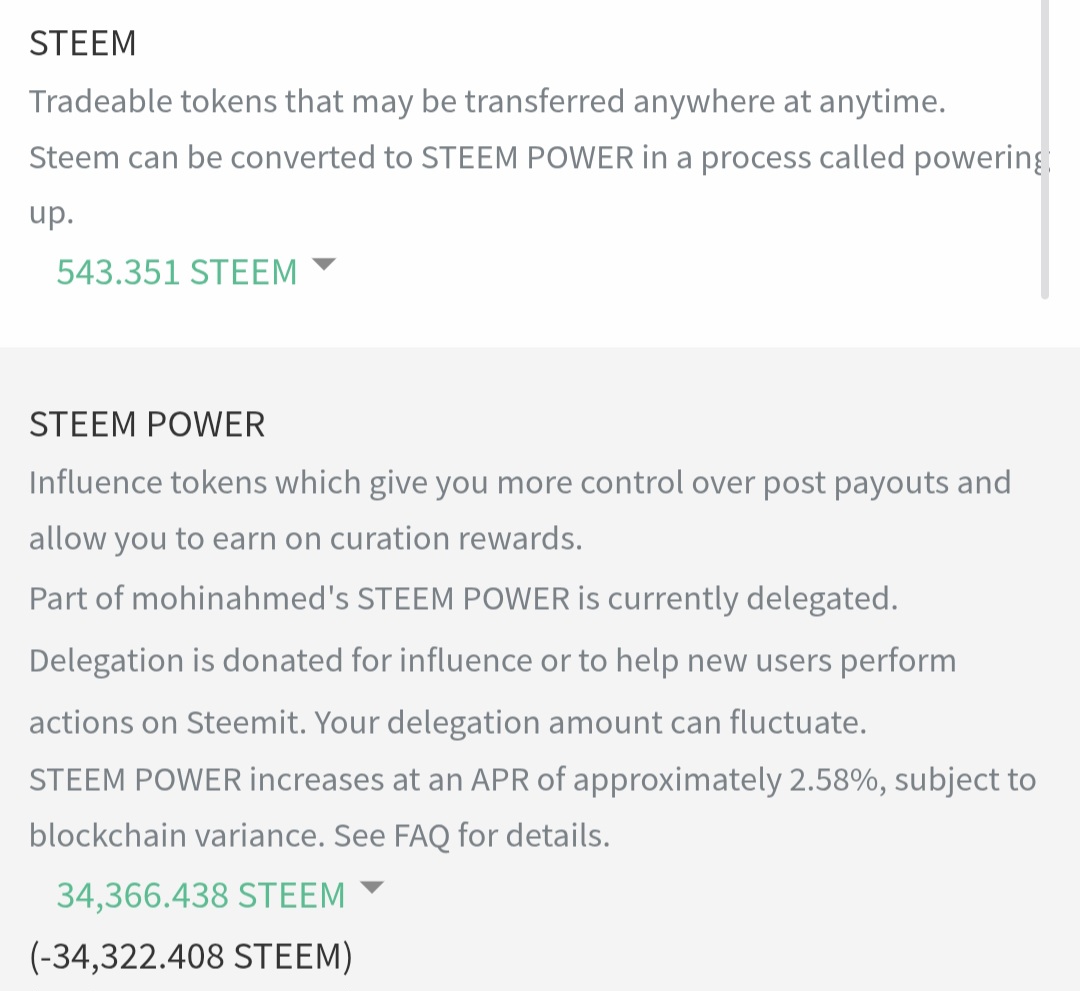Open the 543.351 STEEM balance dropdown
Screen dimensions: 1080x991
click(x=177, y=272)
